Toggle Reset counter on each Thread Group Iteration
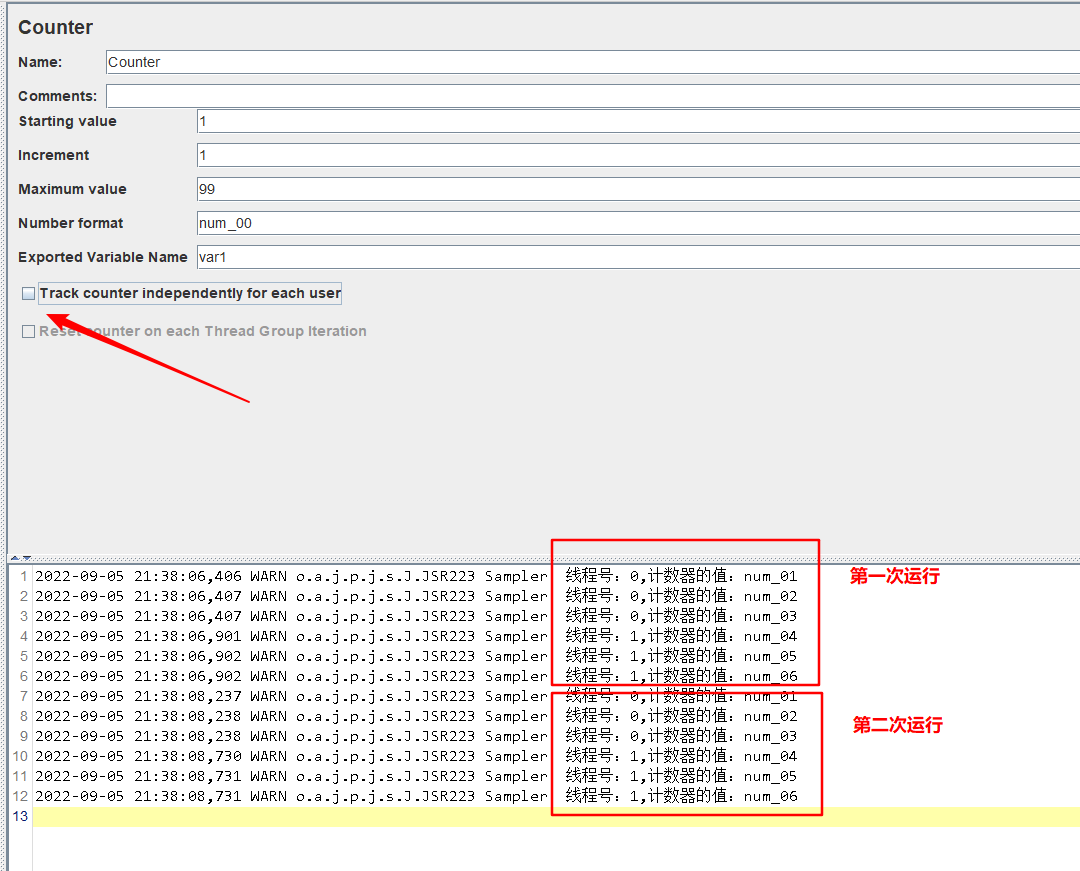The image size is (1080, 871). [x=29, y=331]
